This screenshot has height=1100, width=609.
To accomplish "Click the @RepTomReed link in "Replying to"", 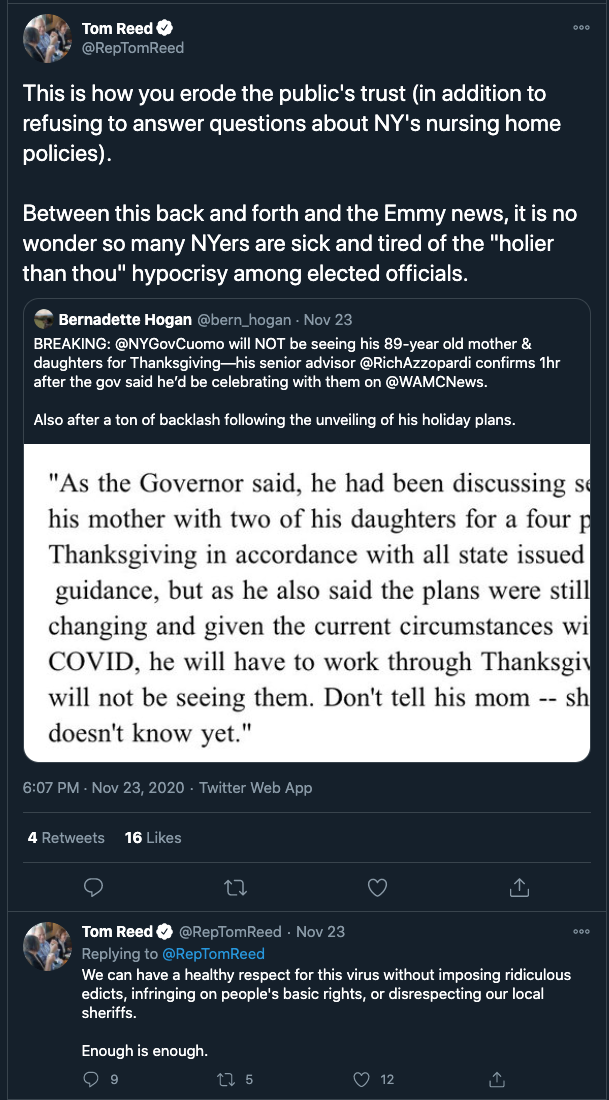I will pos(213,954).
